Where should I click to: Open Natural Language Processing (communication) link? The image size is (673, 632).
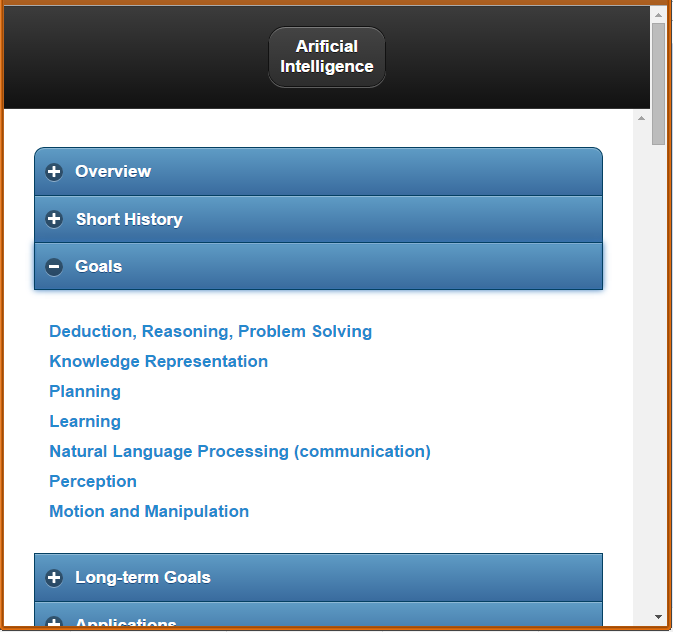(240, 452)
